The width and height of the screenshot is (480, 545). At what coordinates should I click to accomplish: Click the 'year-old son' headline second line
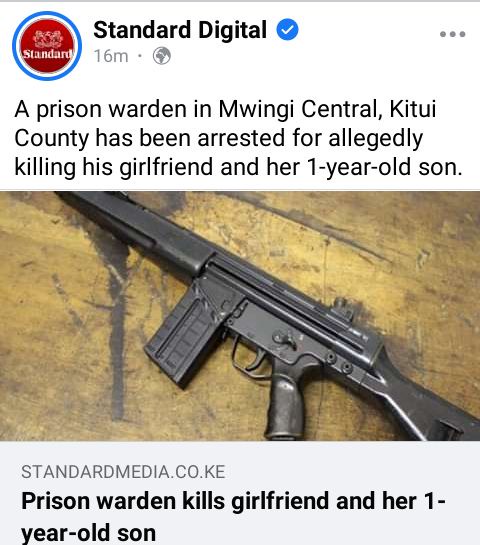pos(88,533)
